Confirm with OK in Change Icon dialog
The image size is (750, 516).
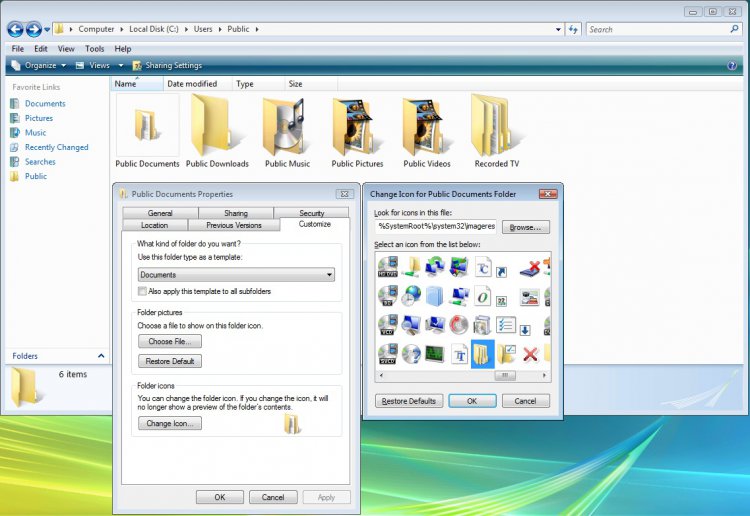(472, 401)
